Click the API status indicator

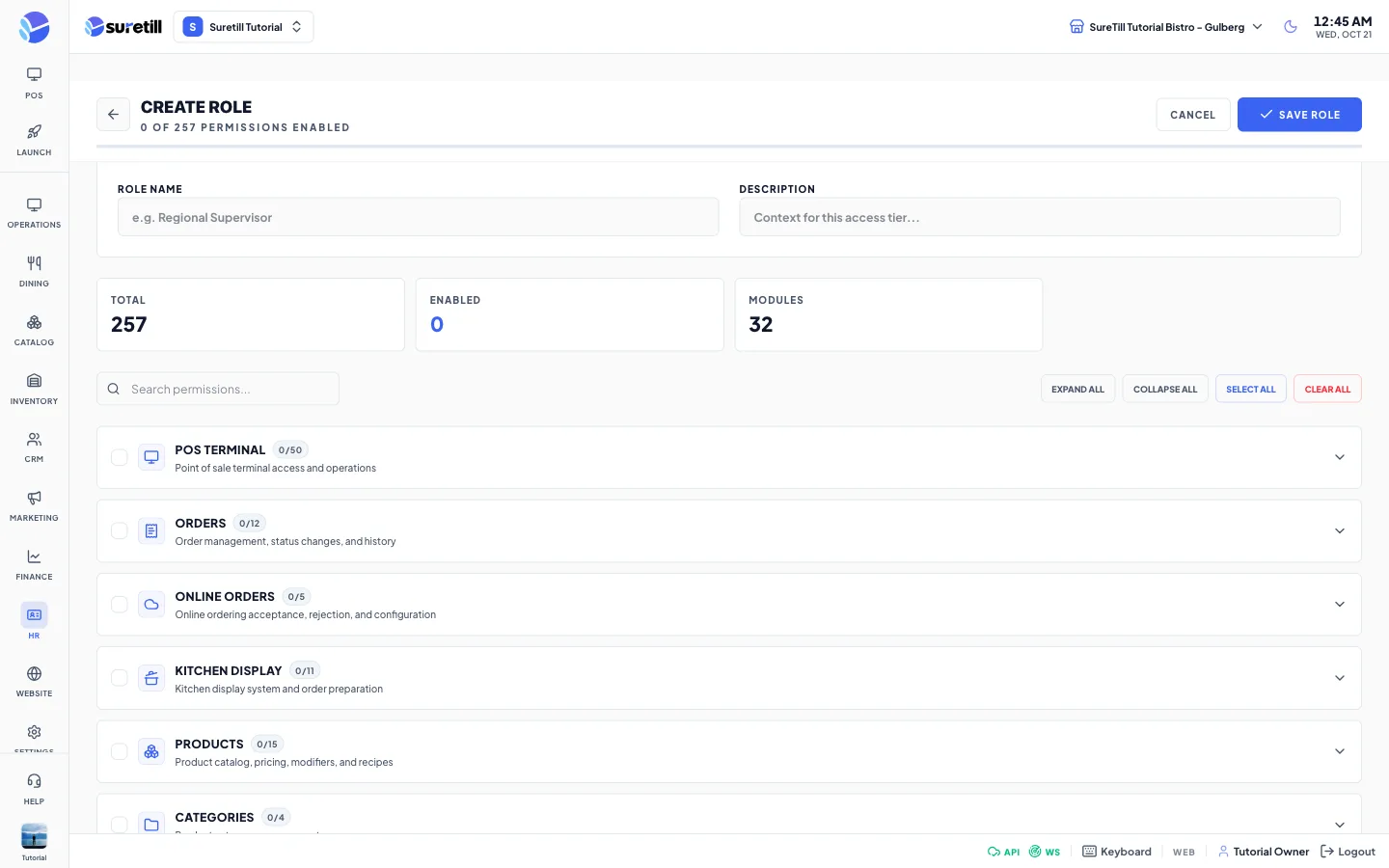(1003, 852)
